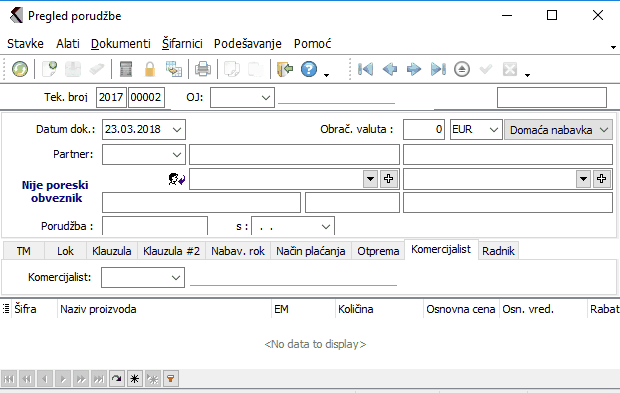Click the Osnovna cena column header
The height and width of the screenshot is (393, 620).
461,309
